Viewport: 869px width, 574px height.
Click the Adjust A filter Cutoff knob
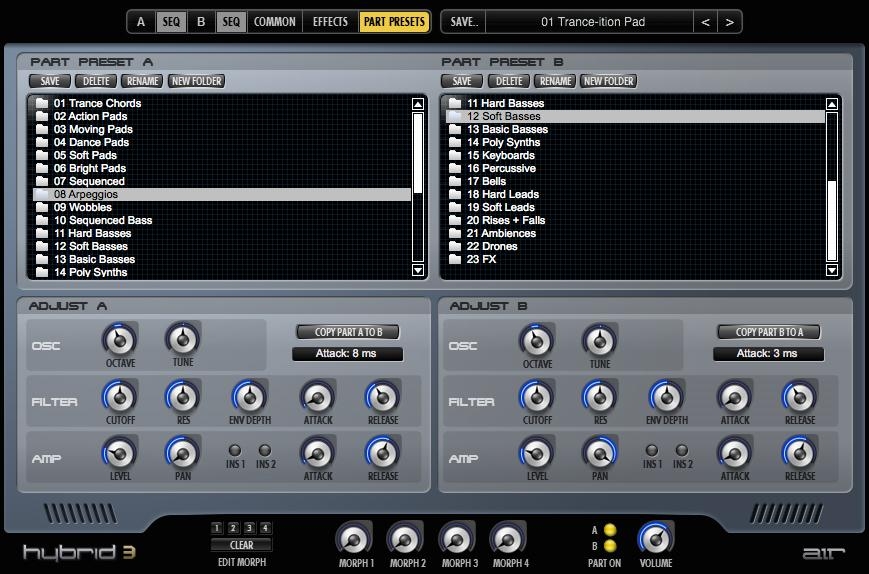119,398
